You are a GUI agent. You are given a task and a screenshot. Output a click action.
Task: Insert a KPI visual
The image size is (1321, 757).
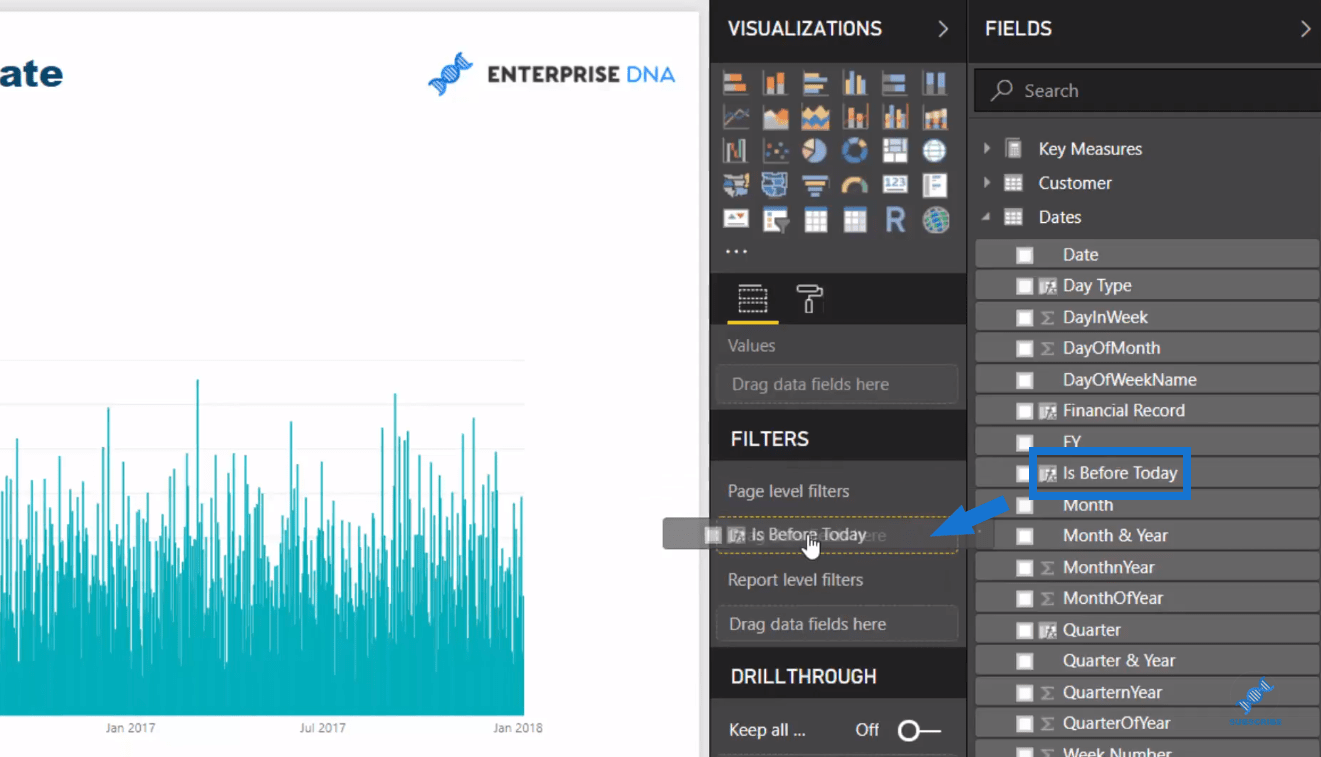tap(736, 219)
